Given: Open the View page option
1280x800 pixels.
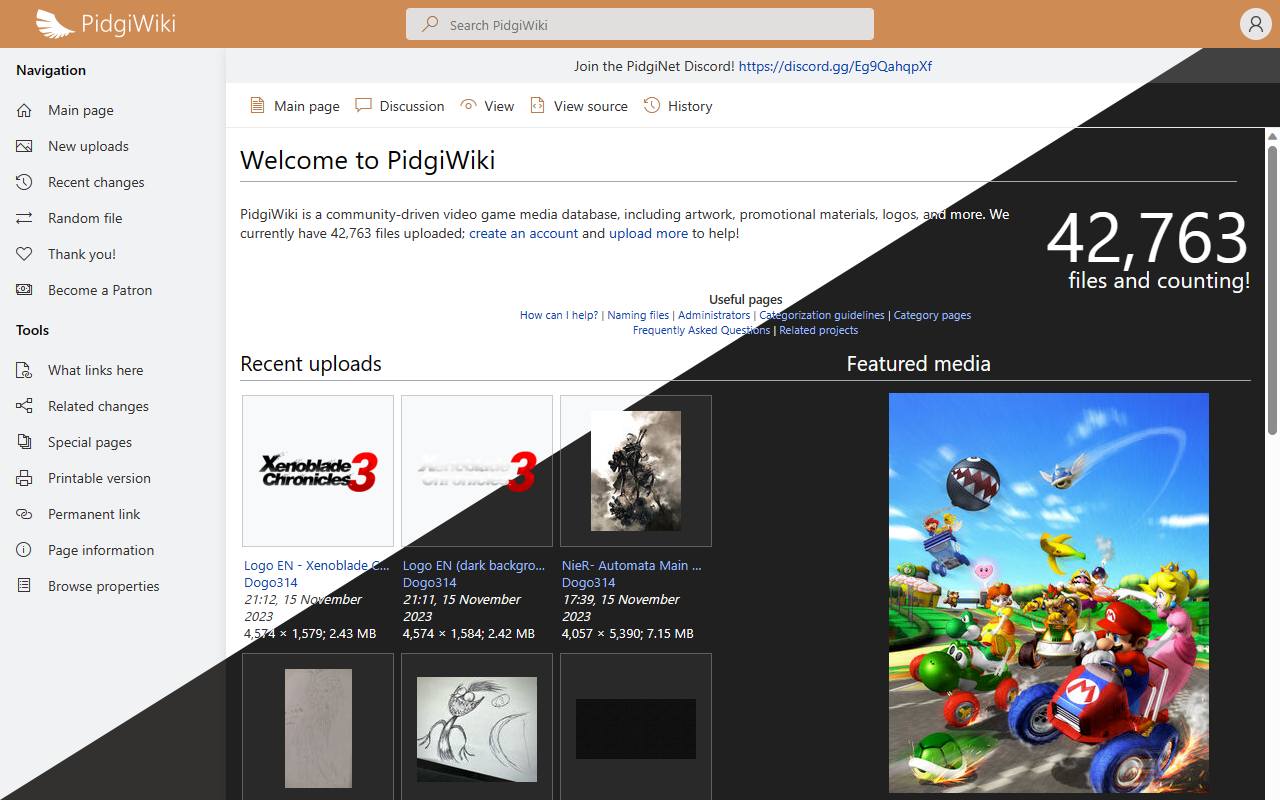Looking at the screenshot, I should point(487,105).
